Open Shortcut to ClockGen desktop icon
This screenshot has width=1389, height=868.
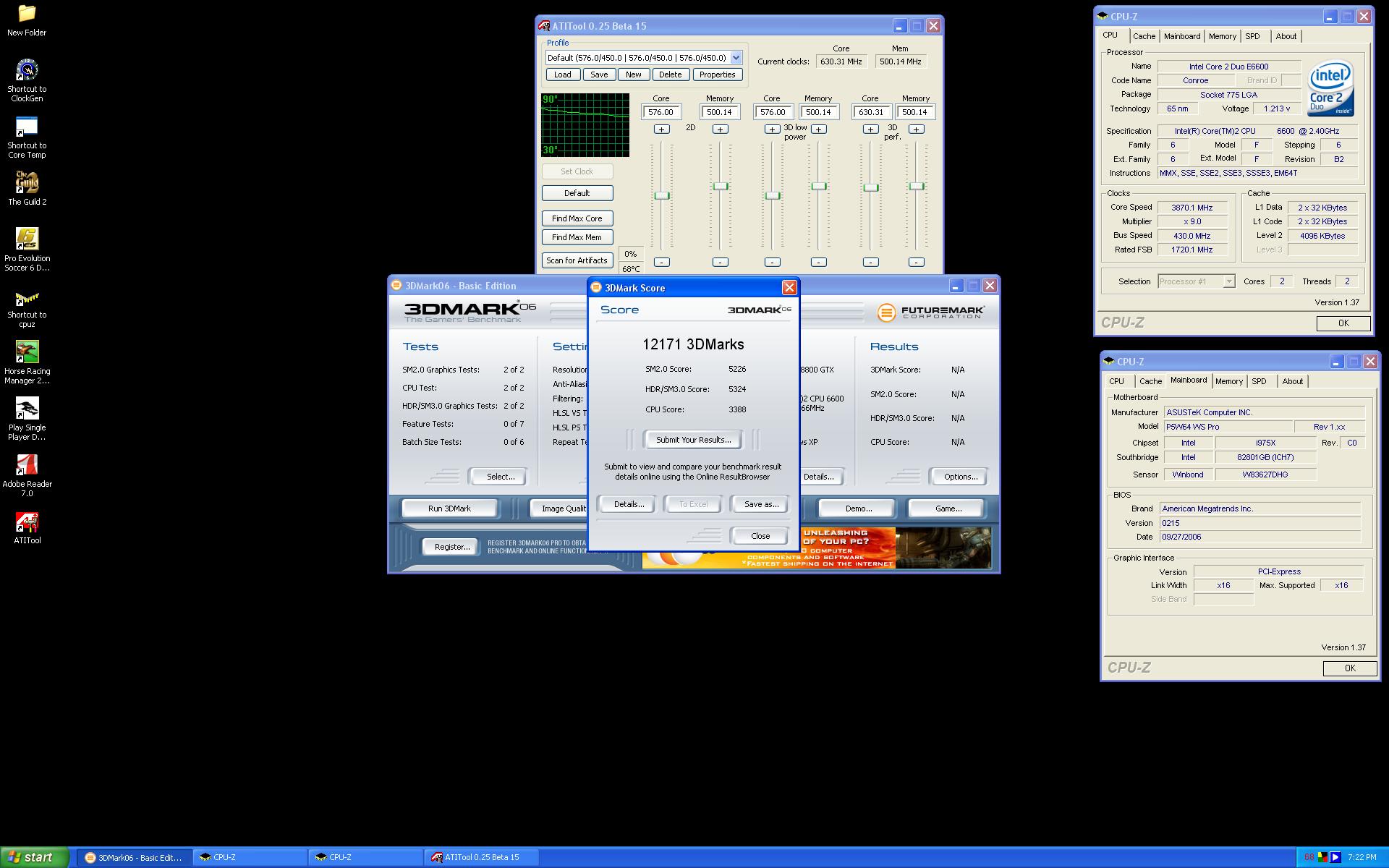[27, 70]
